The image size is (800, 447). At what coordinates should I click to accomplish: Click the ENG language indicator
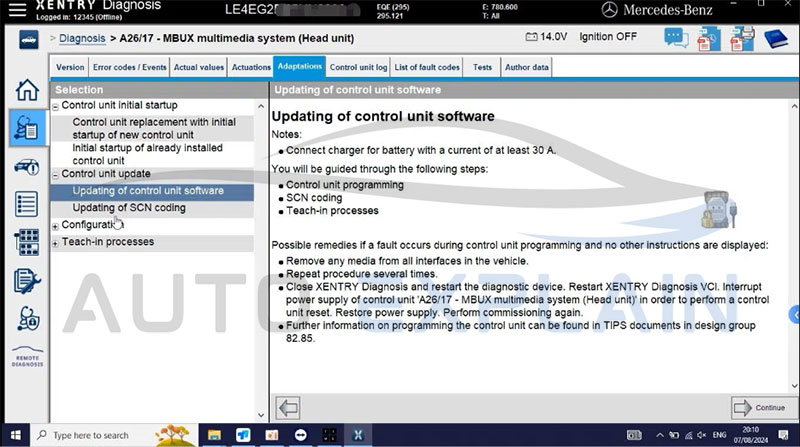[719, 435]
